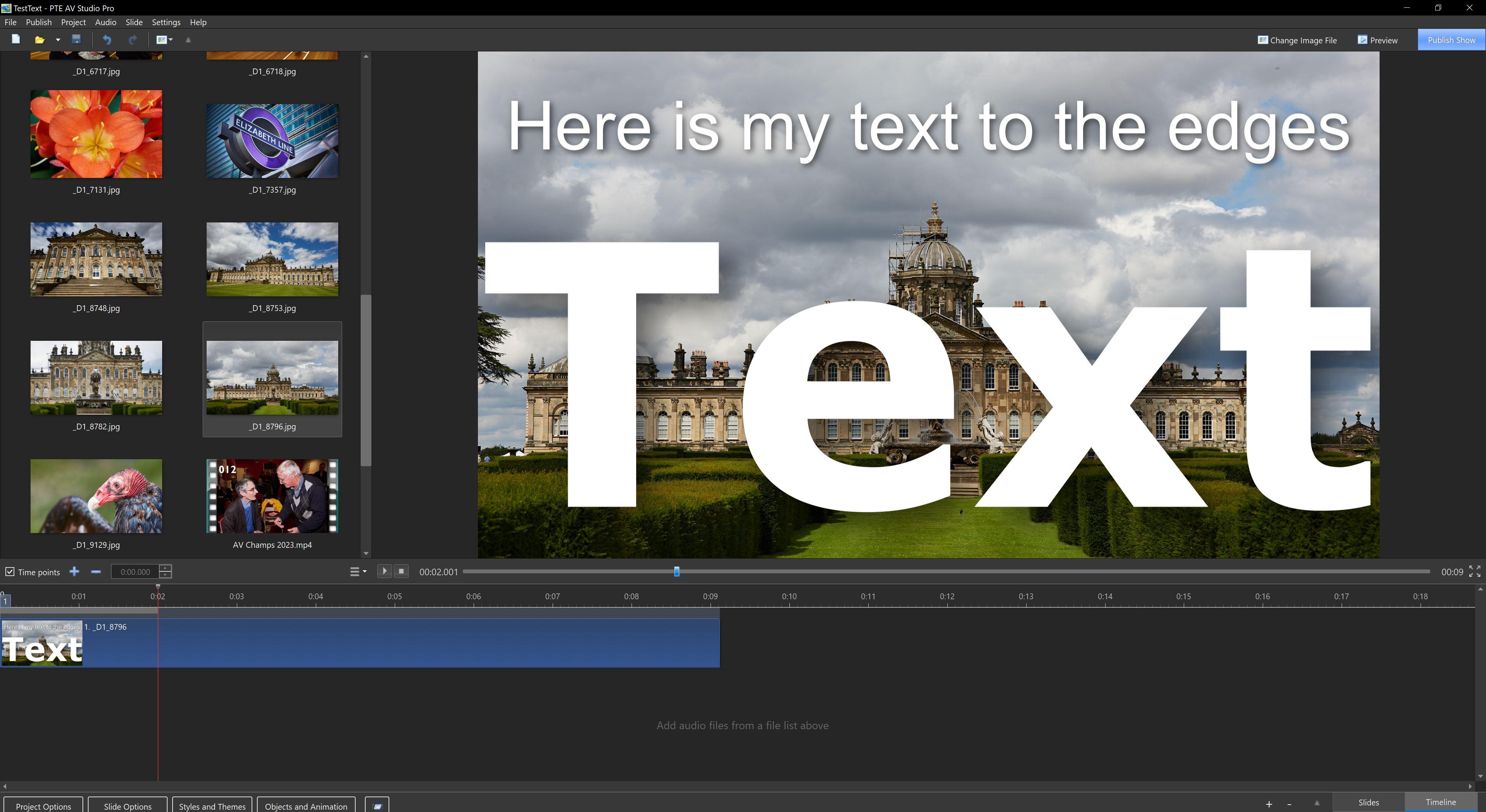The image size is (1486, 812).
Task: Click the small icon button beside Objects and Animation
Action: pyautogui.click(x=377, y=806)
